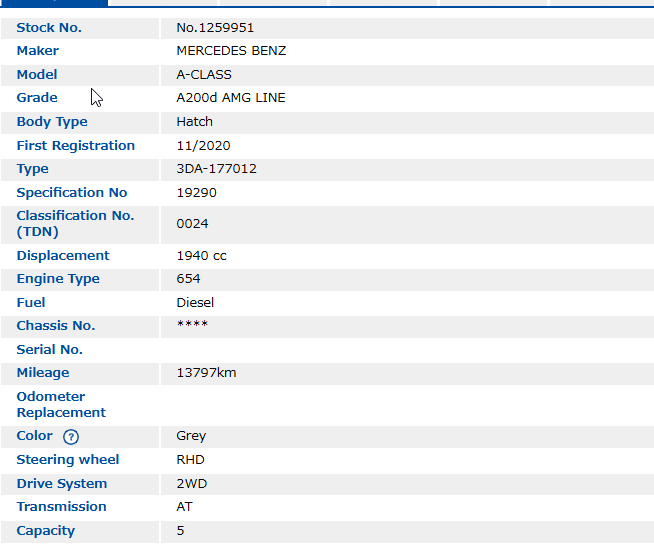Viewport: 654px width, 550px height.
Task: Select the RHD steering wheel value
Action: tap(191, 460)
